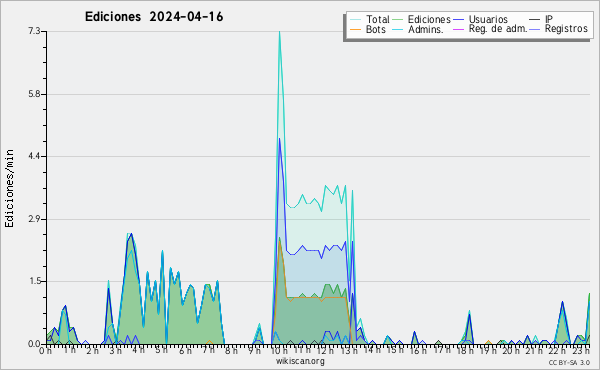
Task: Click the y-axis value 0.0
Action: pos(34,344)
